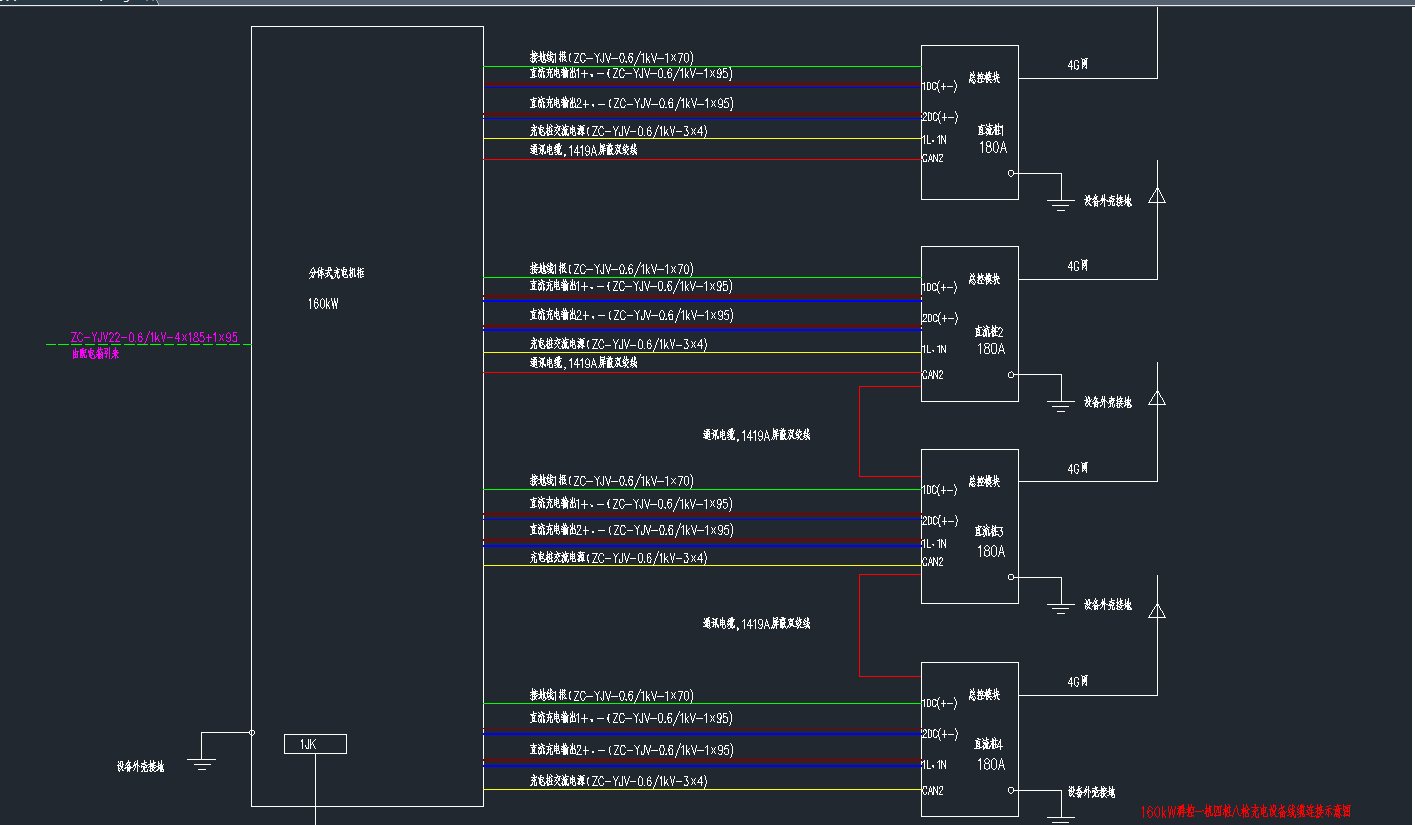Image resolution: width=1415 pixels, height=825 pixels.
Task: Select the red drawing title text
Action: click(x=1252, y=812)
